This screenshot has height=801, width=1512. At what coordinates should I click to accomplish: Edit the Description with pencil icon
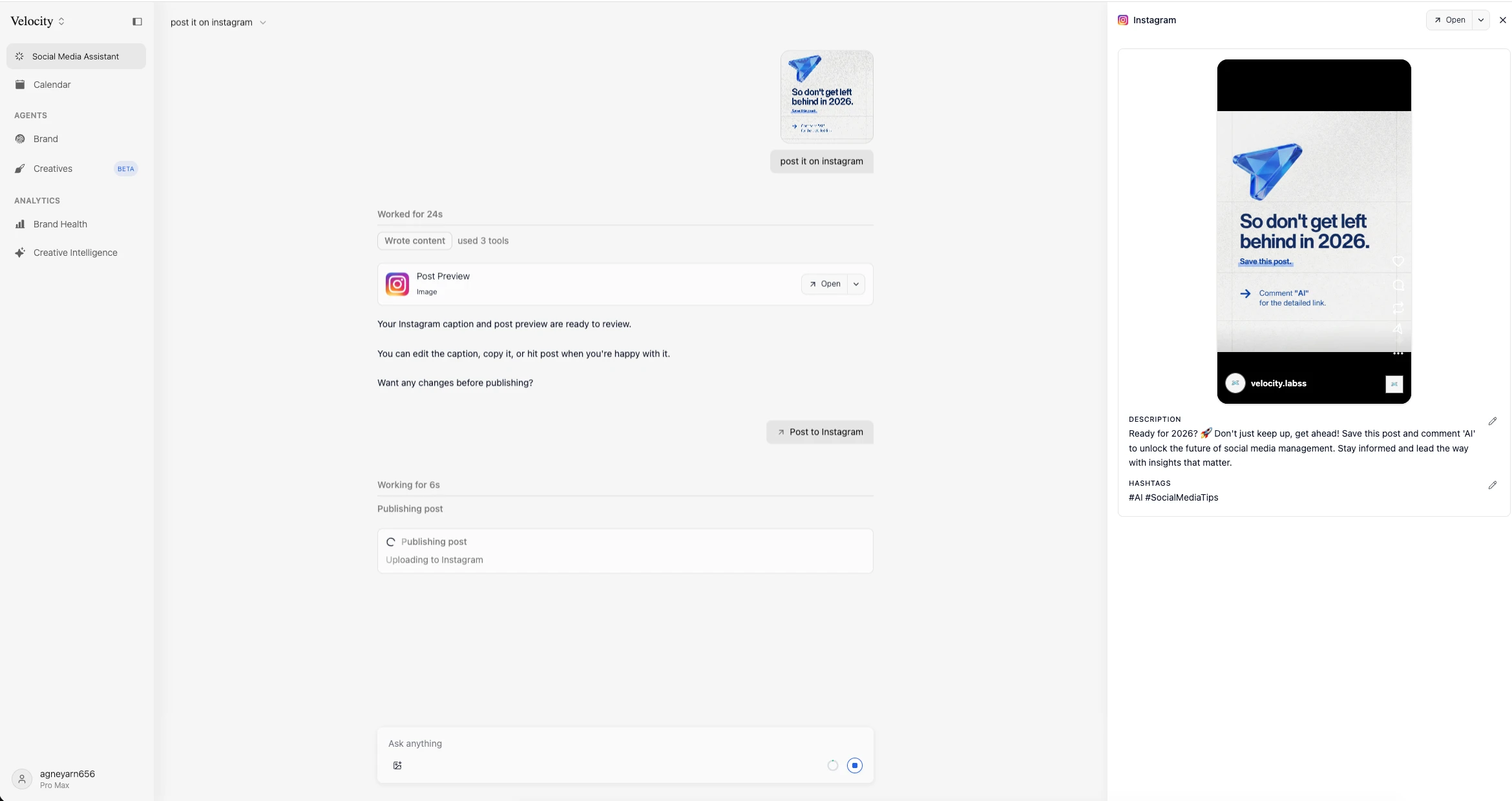pos(1493,421)
